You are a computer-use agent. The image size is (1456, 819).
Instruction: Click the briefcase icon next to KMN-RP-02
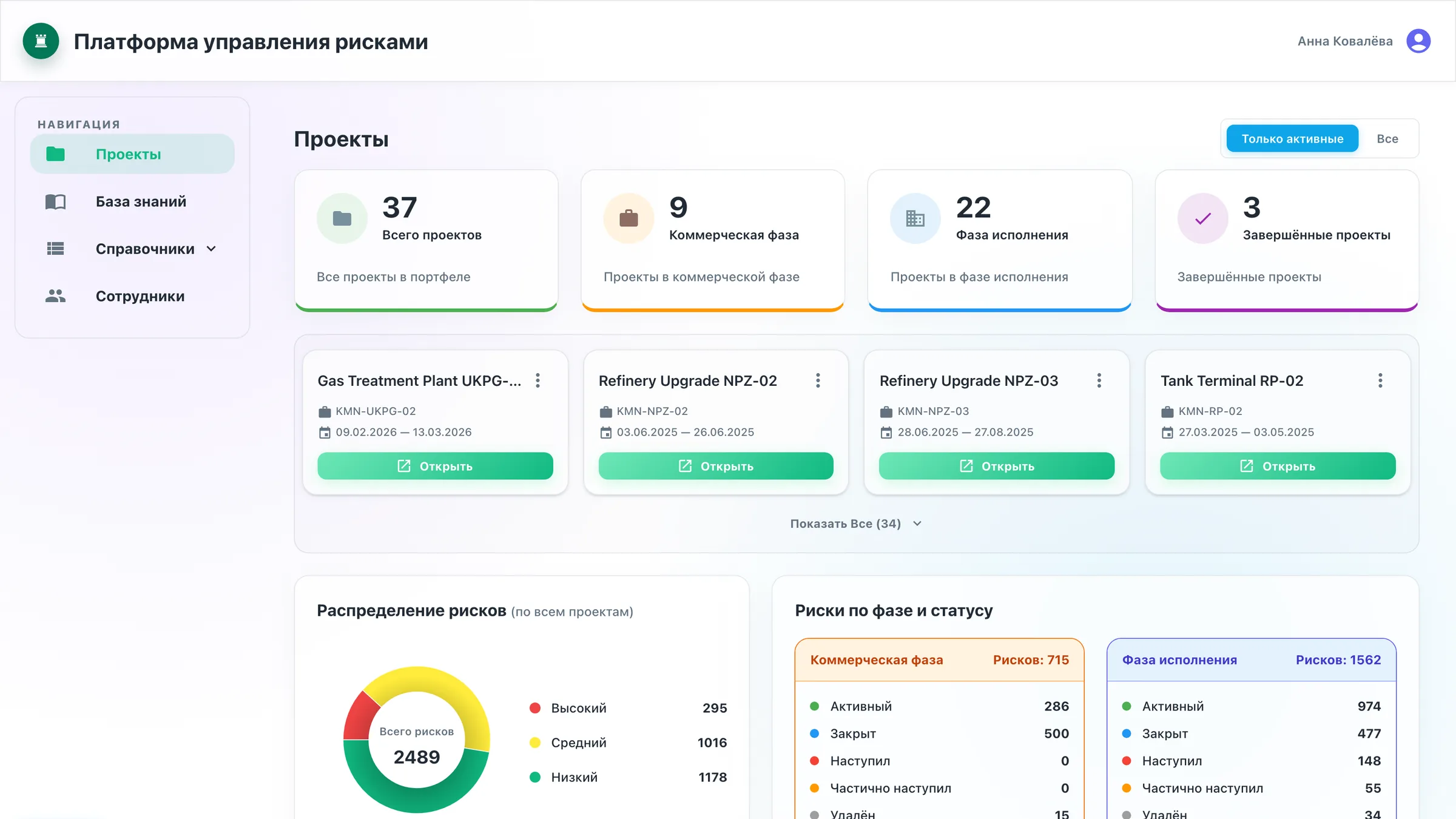pyautogui.click(x=1167, y=412)
